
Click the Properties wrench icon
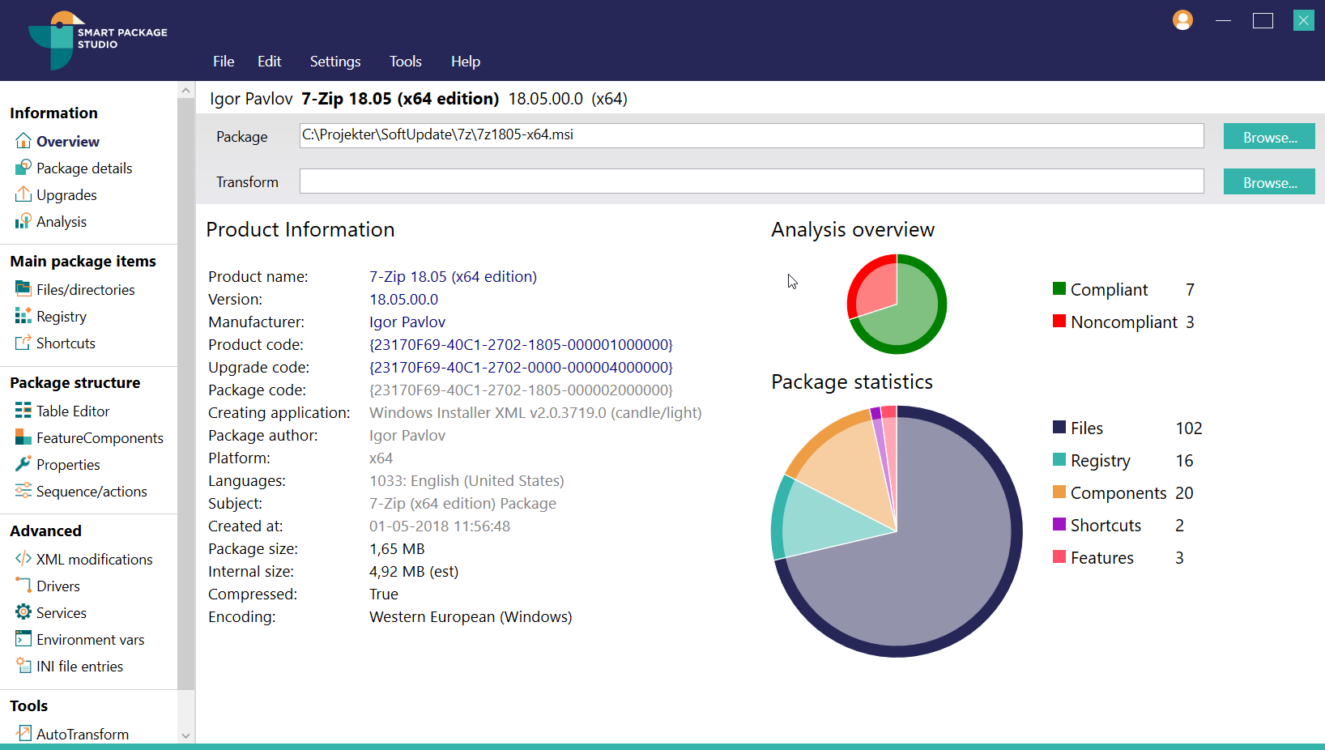(23, 464)
